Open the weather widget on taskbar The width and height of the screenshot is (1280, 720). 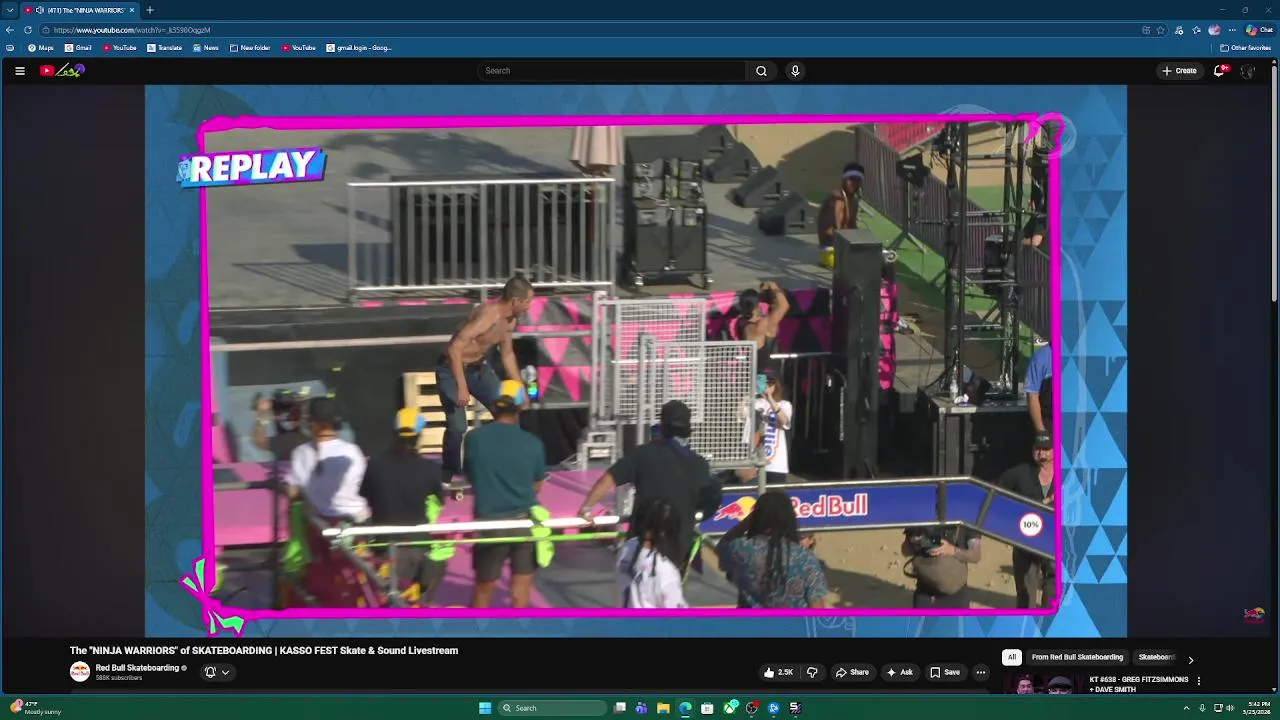click(36, 708)
